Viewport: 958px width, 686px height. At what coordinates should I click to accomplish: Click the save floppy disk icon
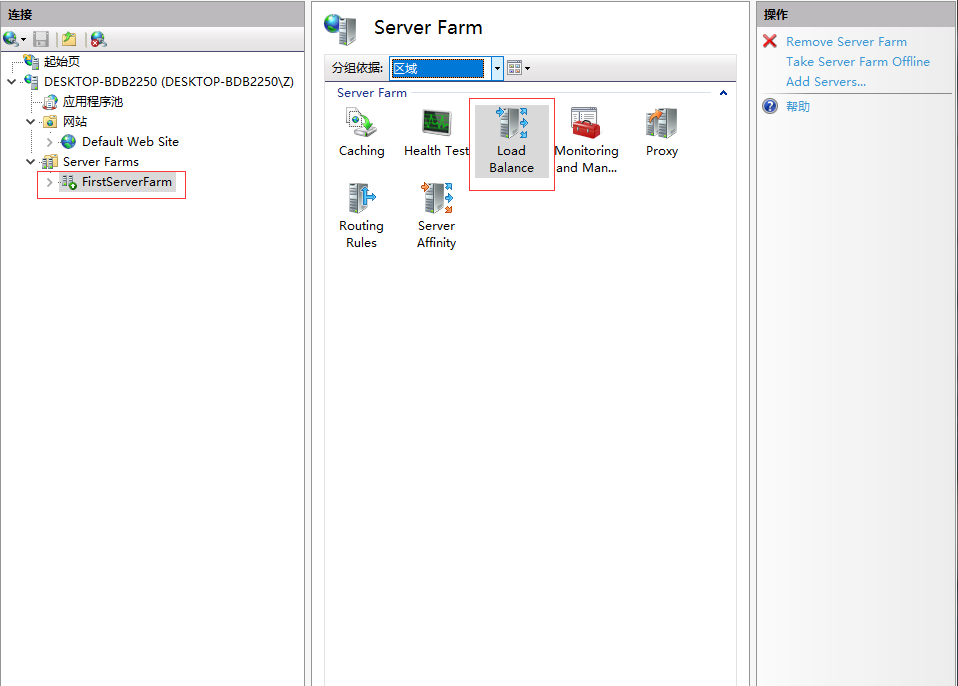pos(41,39)
